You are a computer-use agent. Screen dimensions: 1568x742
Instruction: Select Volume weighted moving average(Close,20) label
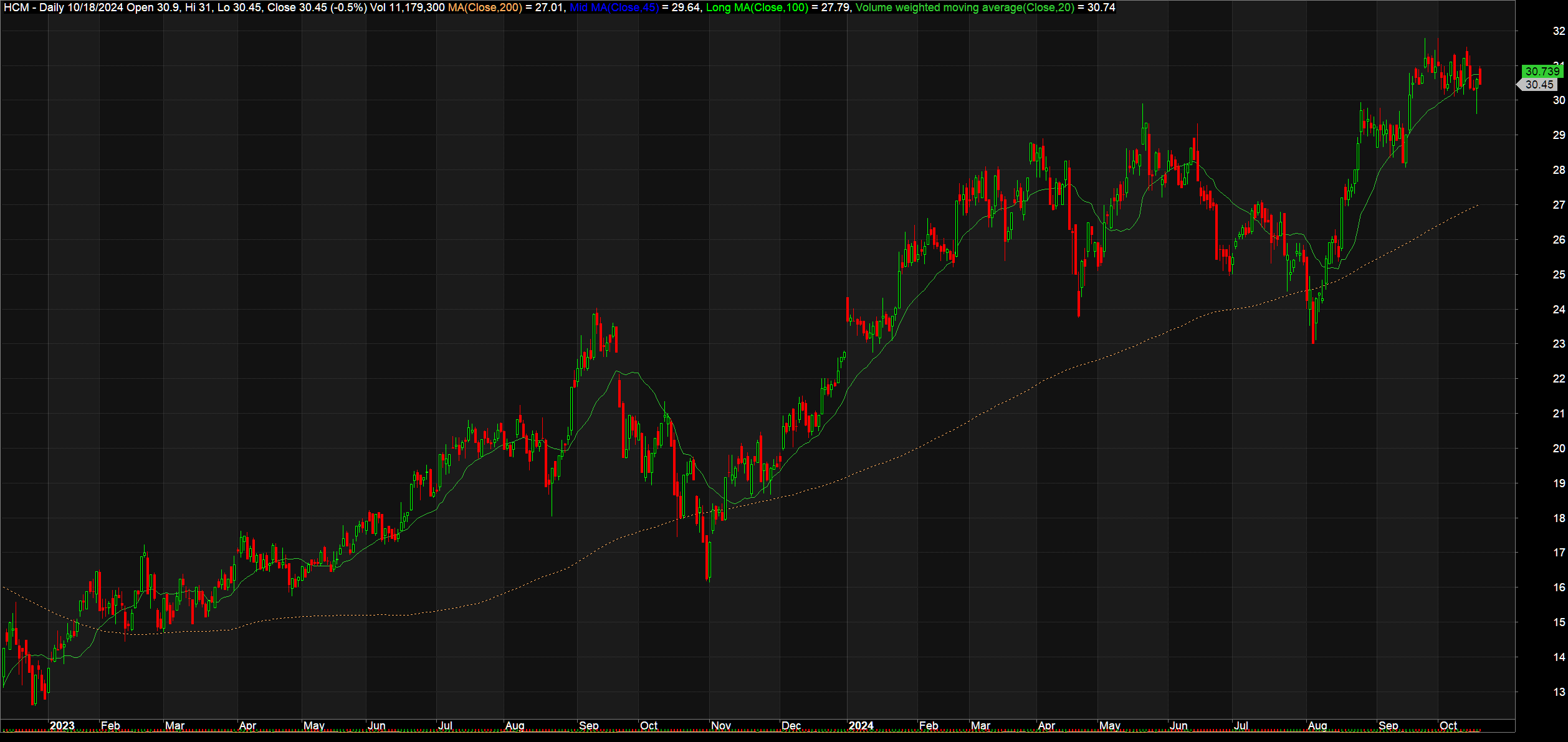tap(965, 7)
